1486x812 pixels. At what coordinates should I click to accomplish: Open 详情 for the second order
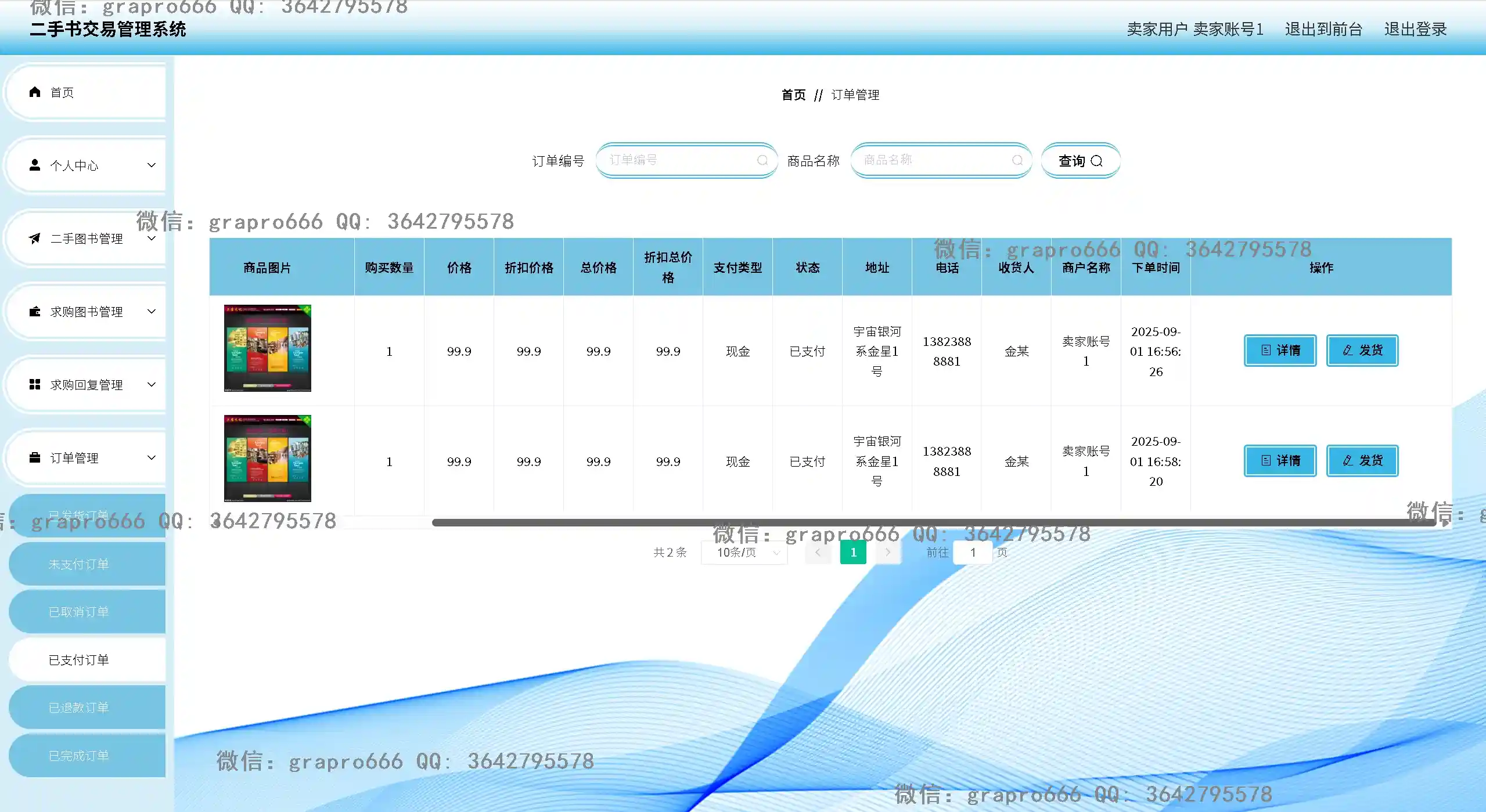[x=1280, y=461]
